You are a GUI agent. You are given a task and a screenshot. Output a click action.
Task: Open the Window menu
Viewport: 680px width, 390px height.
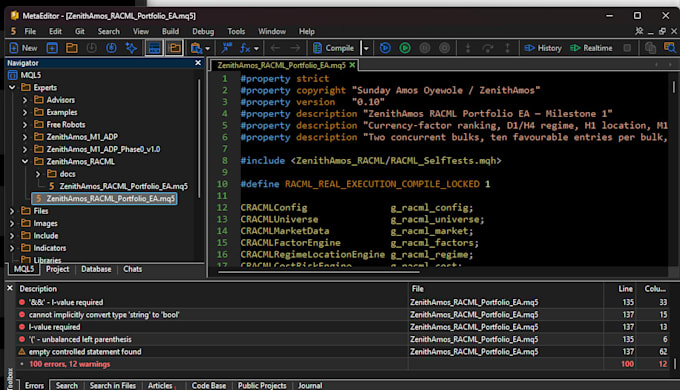pos(272,31)
